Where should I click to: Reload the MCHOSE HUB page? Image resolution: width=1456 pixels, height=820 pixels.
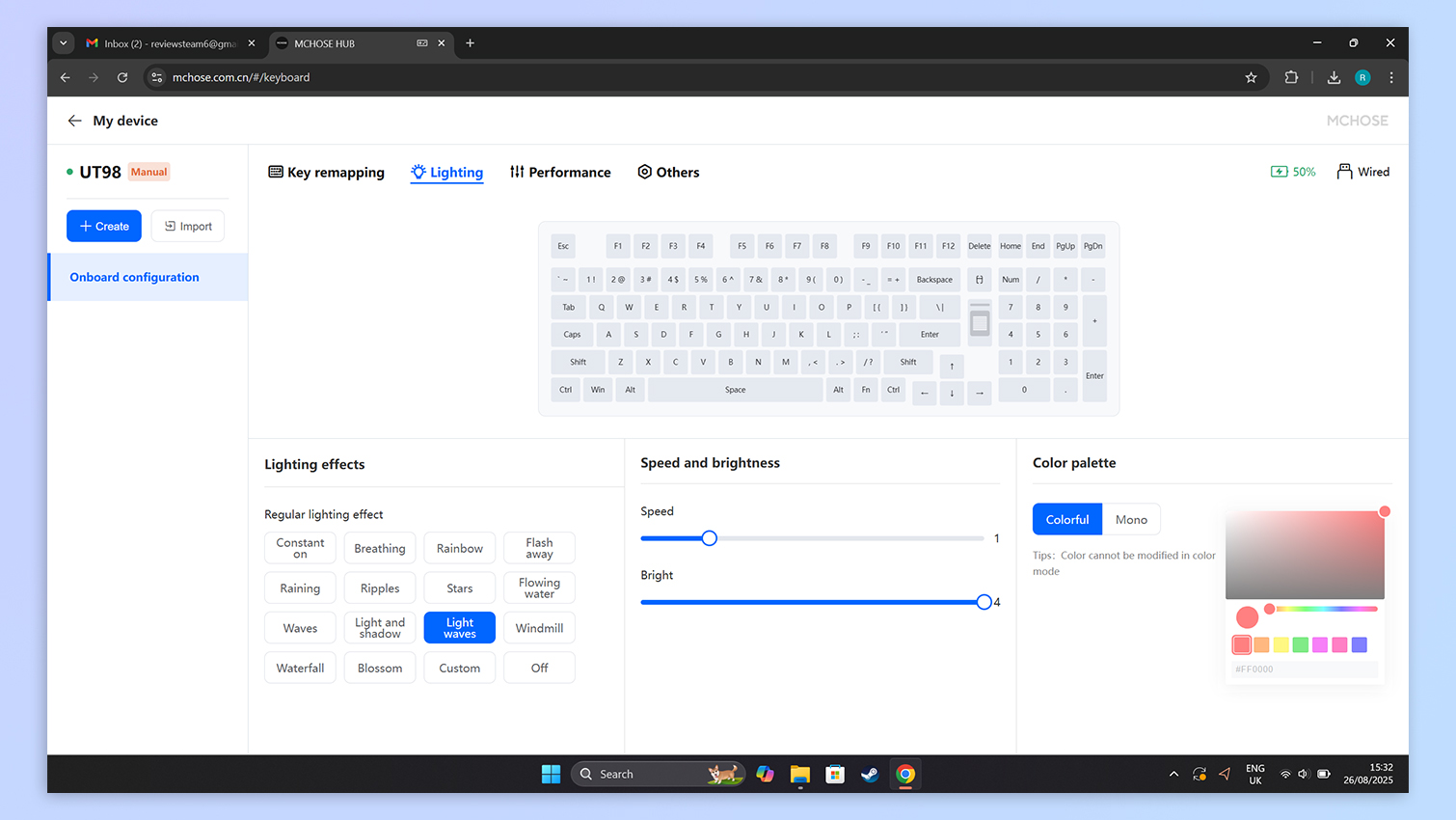click(x=122, y=77)
